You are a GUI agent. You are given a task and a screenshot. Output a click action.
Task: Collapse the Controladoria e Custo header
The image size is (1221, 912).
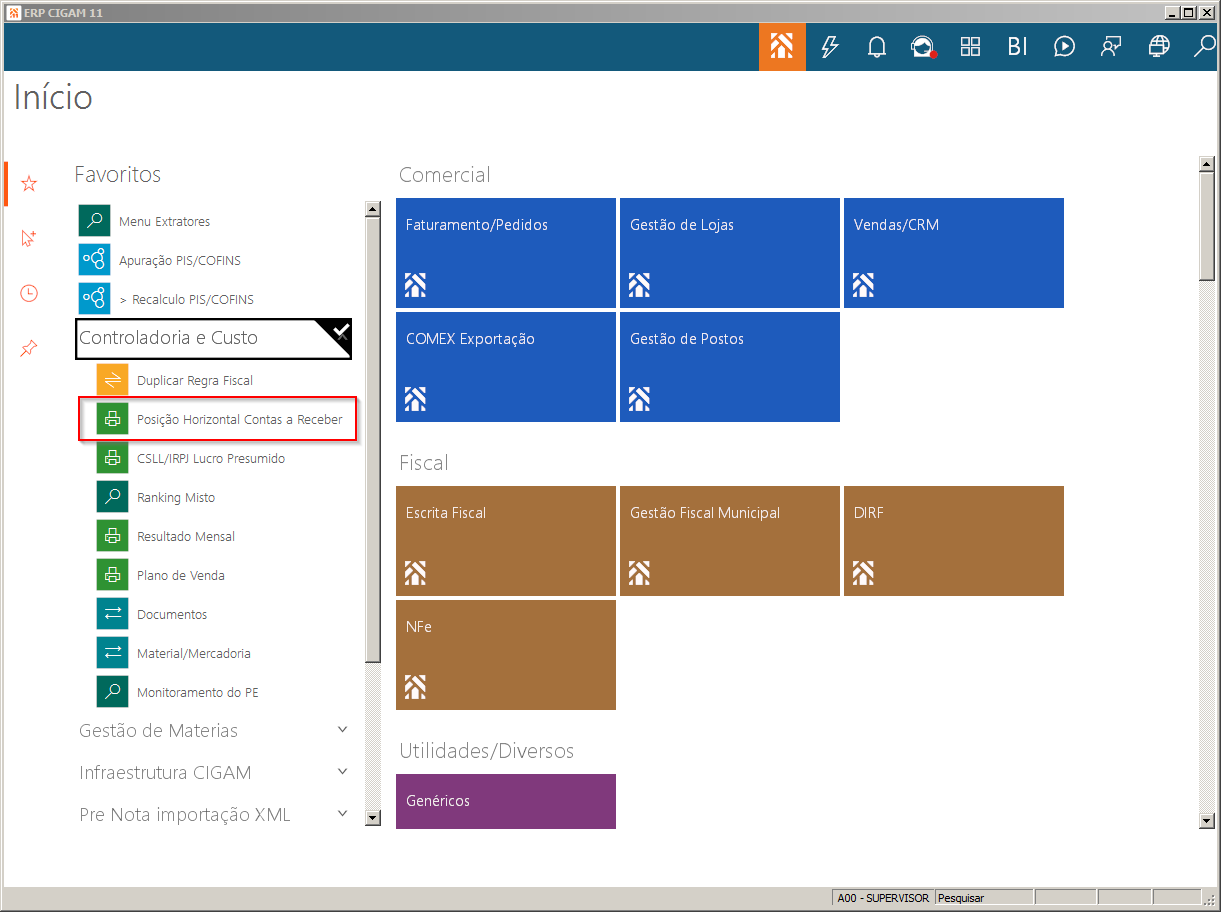[x=214, y=339]
